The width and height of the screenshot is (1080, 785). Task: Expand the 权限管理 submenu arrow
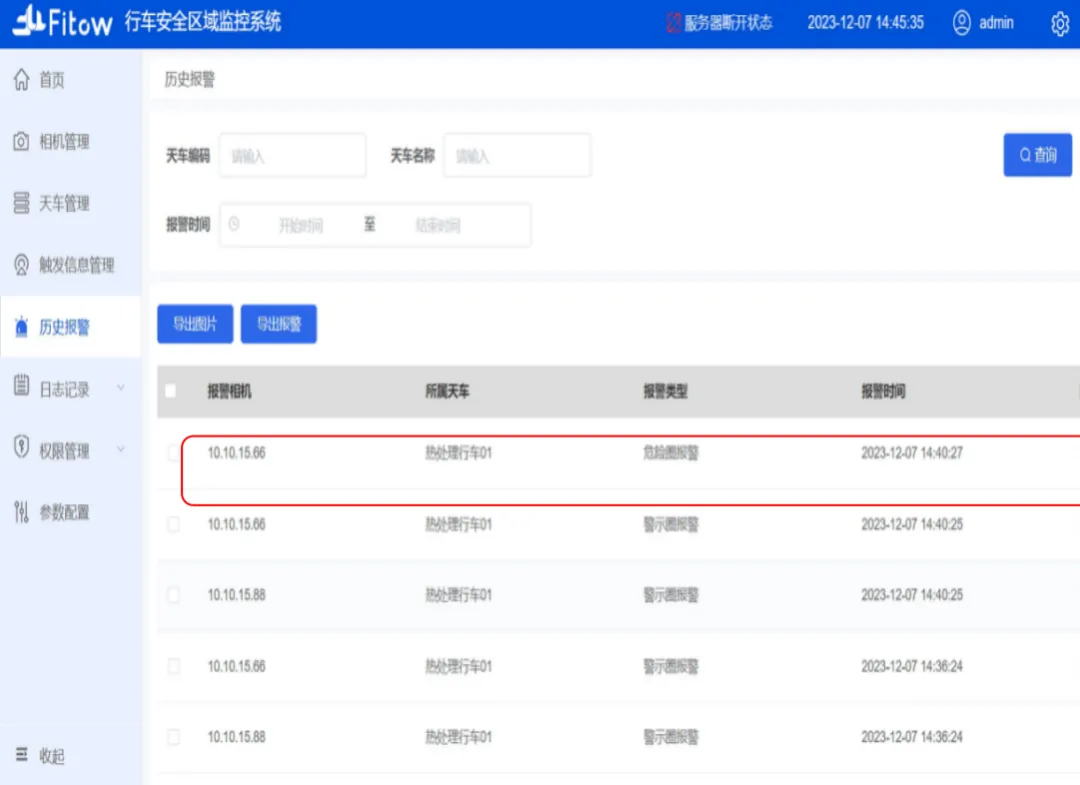point(121,450)
